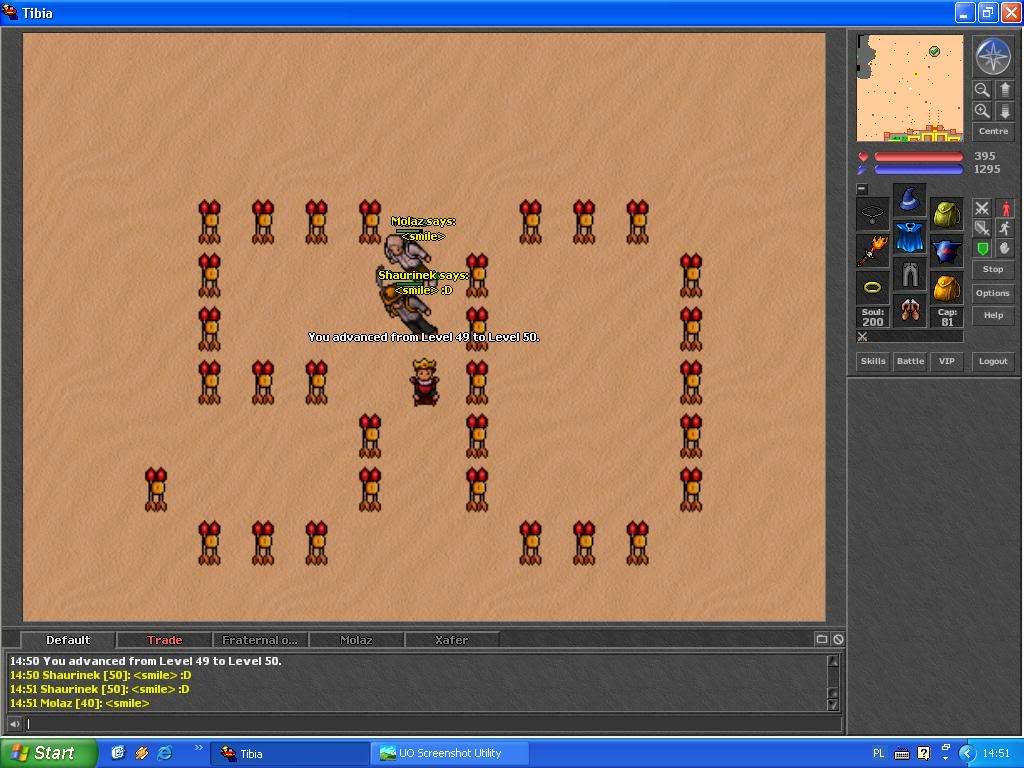1024x768 pixels.
Task: Click the necklace equipment slot
Action: coord(872,214)
